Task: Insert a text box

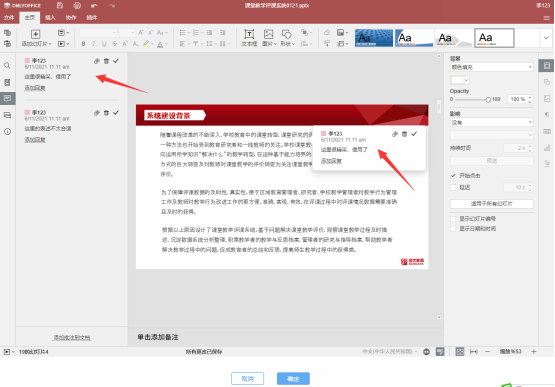Action: 249,38
